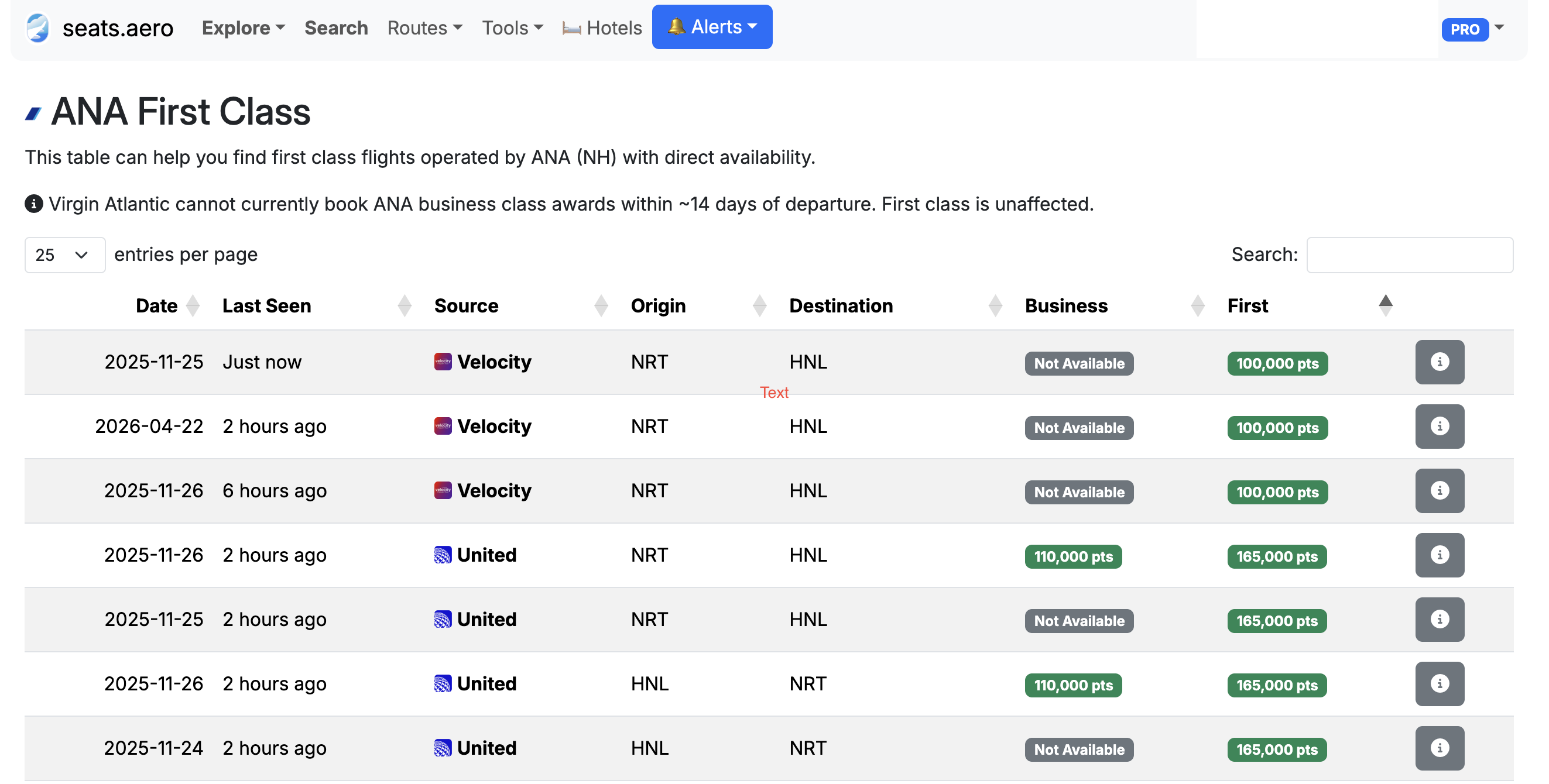Screen dimensions: 1549x784
Task: Open the Explore dropdown menu
Action: click(244, 27)
